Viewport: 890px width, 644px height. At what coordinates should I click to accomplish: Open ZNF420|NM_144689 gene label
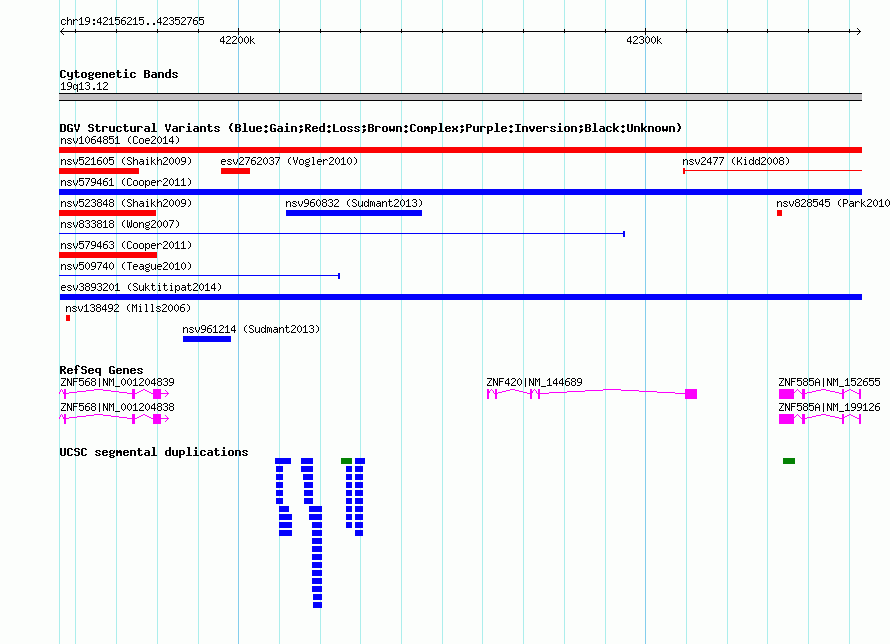(x=534, y=382)
